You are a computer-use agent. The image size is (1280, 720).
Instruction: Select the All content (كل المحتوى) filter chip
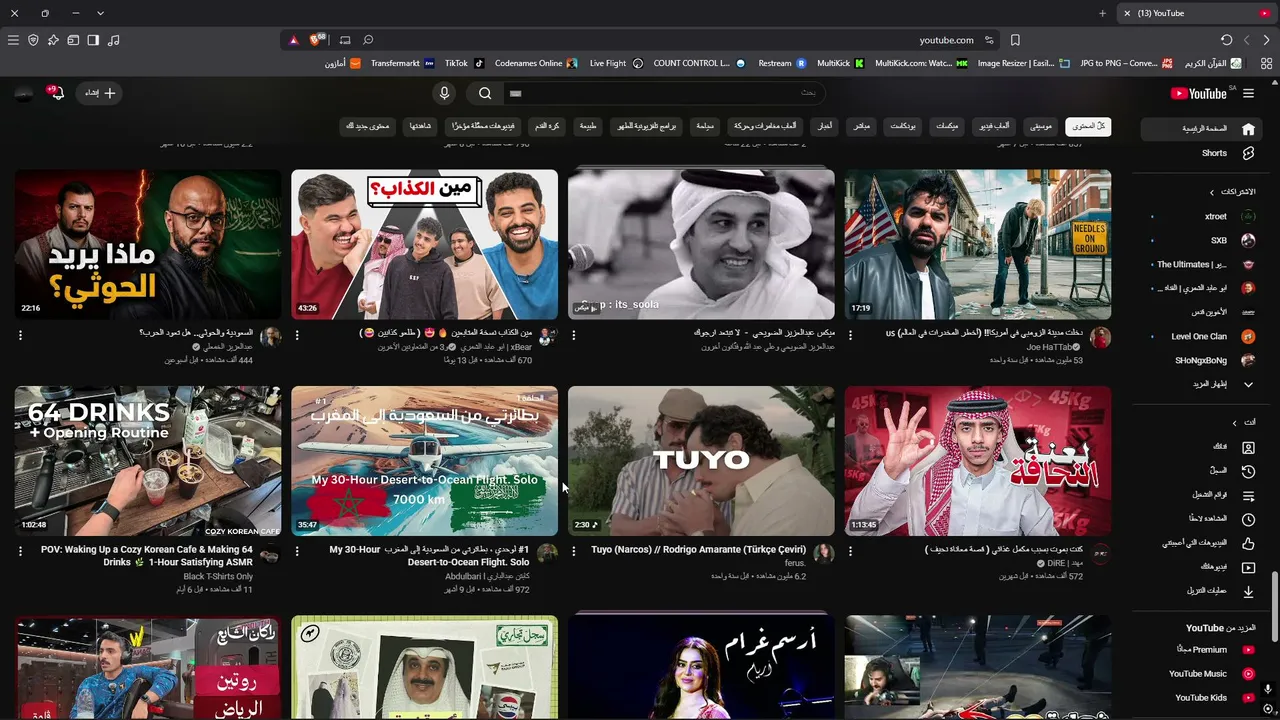1088,127
